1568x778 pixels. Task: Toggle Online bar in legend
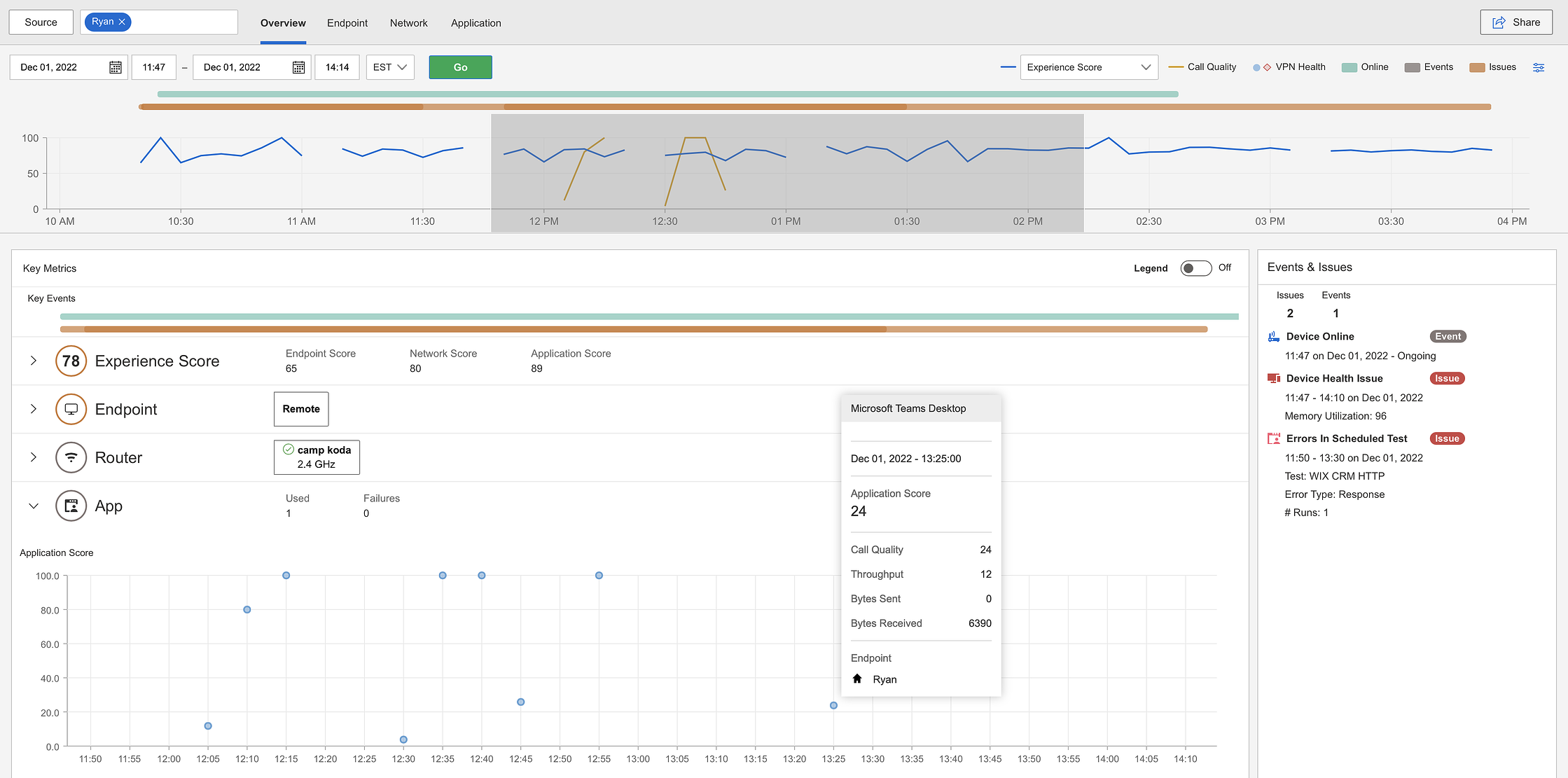coord(1365,67)
